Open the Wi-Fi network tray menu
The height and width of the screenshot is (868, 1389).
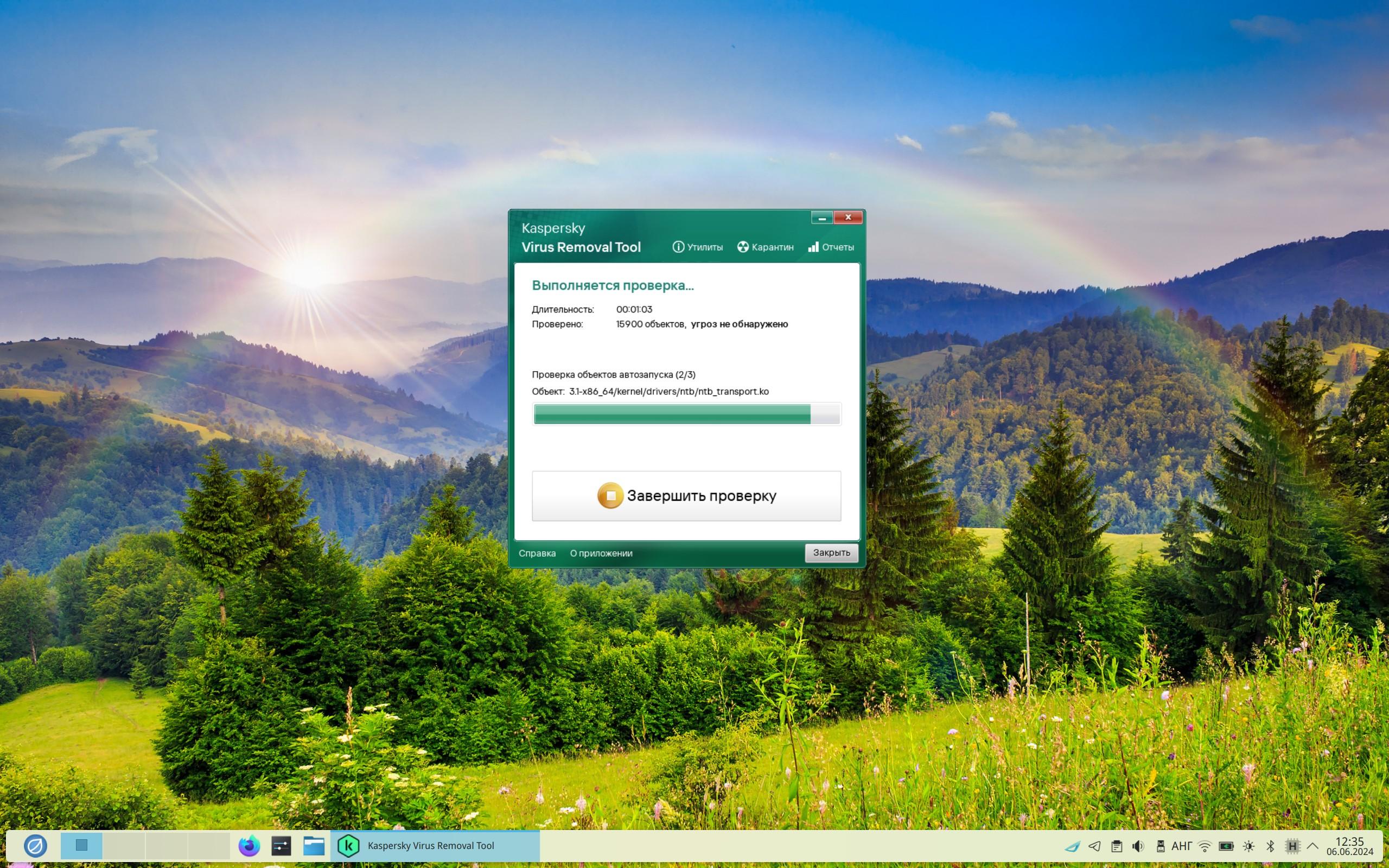pyautogui.click(x=1205, y=846)
